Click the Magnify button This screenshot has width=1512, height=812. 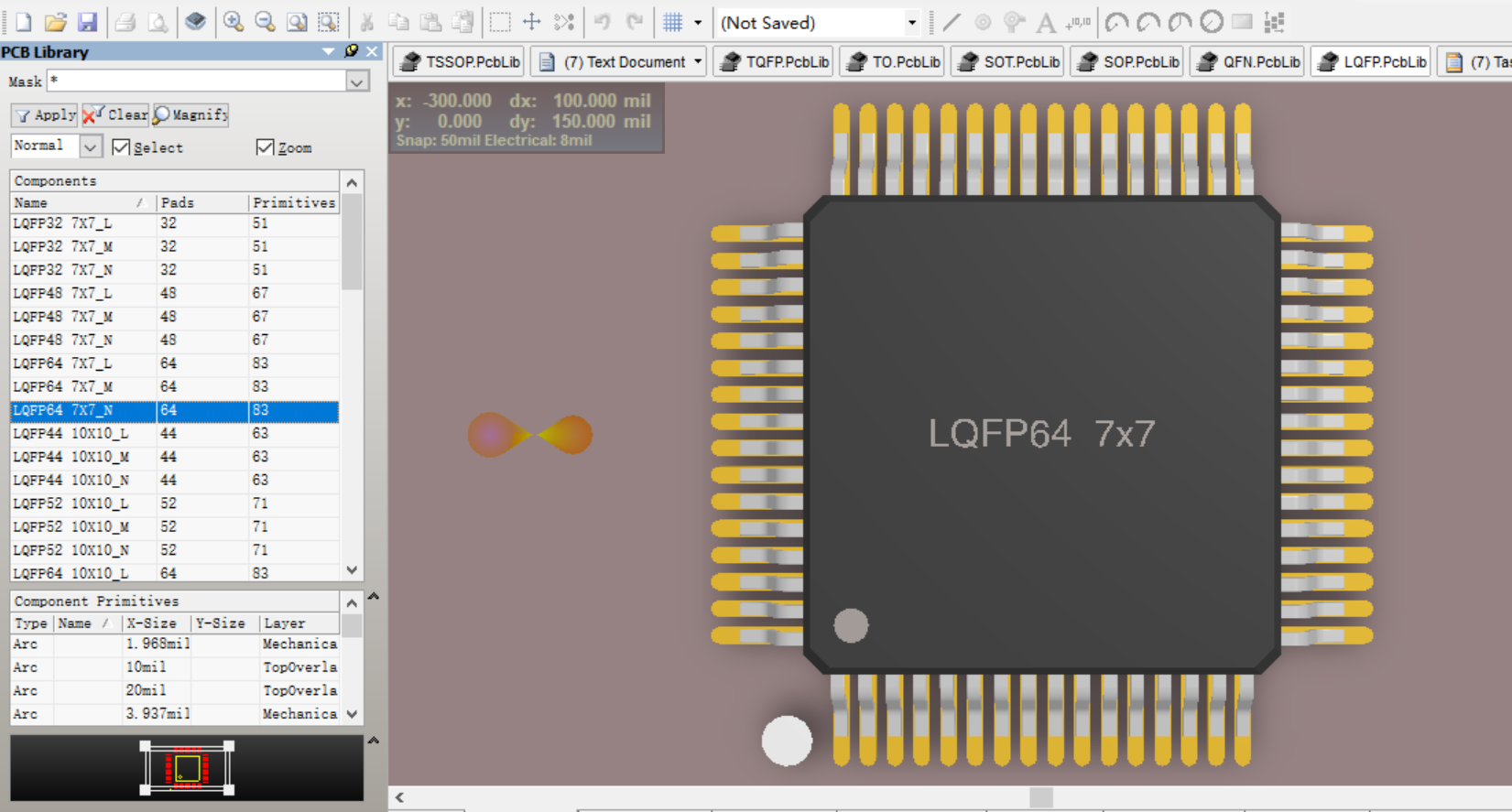click(190, 114)
